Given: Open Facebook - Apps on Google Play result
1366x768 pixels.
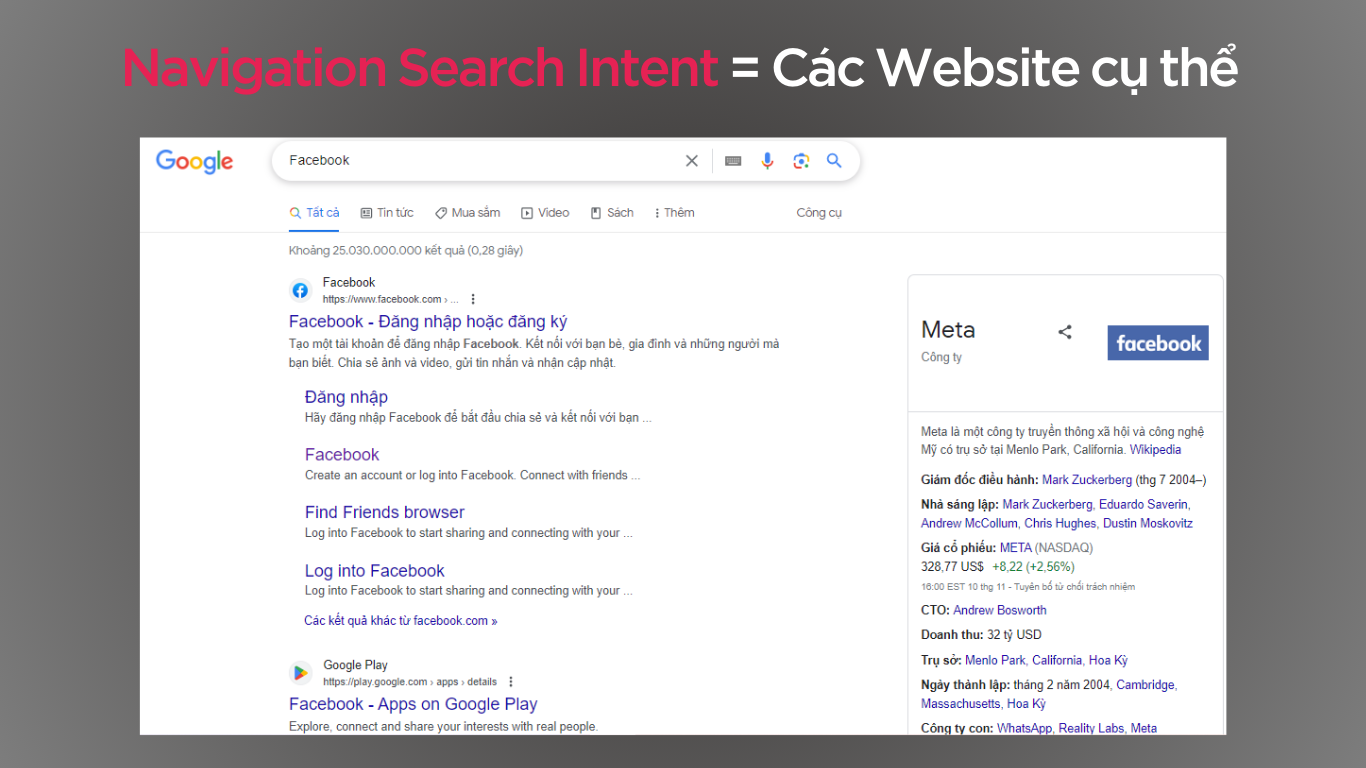Looking at the screenshot, I should (413, 704).
